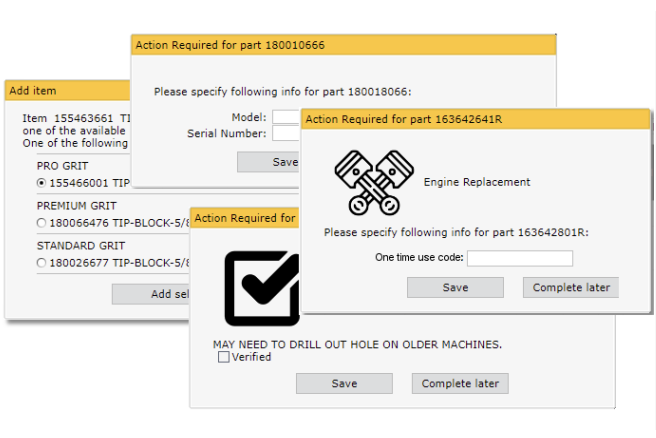Click Complete later in Engine Replacement dialog
The width and height of the screenshot is (656, 438).
click(x=570, y=288)
